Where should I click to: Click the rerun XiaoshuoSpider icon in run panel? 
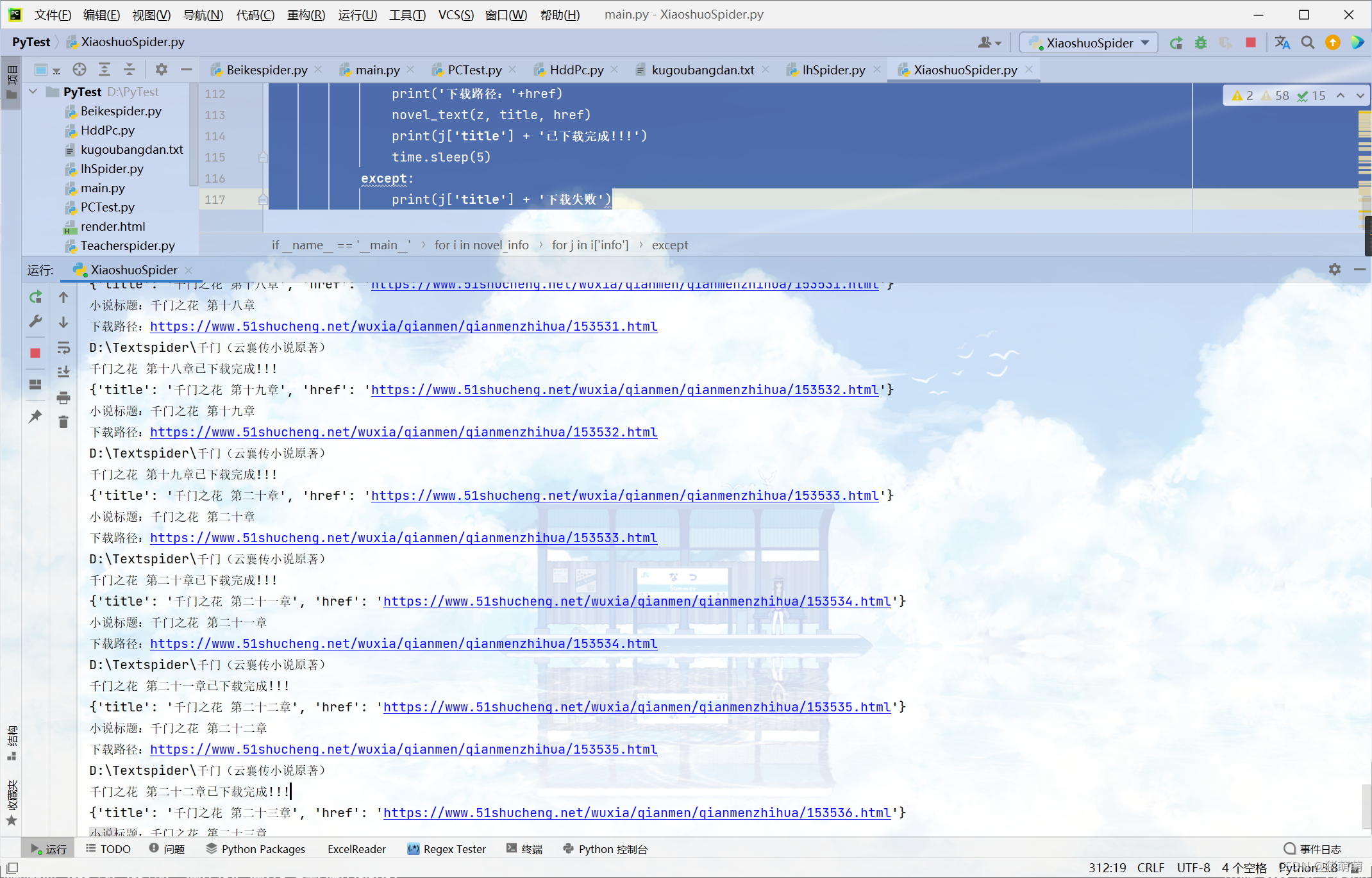coord(36,297)
